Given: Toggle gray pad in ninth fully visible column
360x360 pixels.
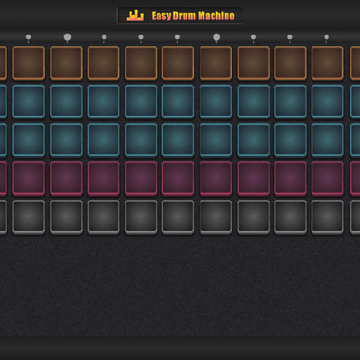Looking at the screenshot, I should tap(327, 217).
